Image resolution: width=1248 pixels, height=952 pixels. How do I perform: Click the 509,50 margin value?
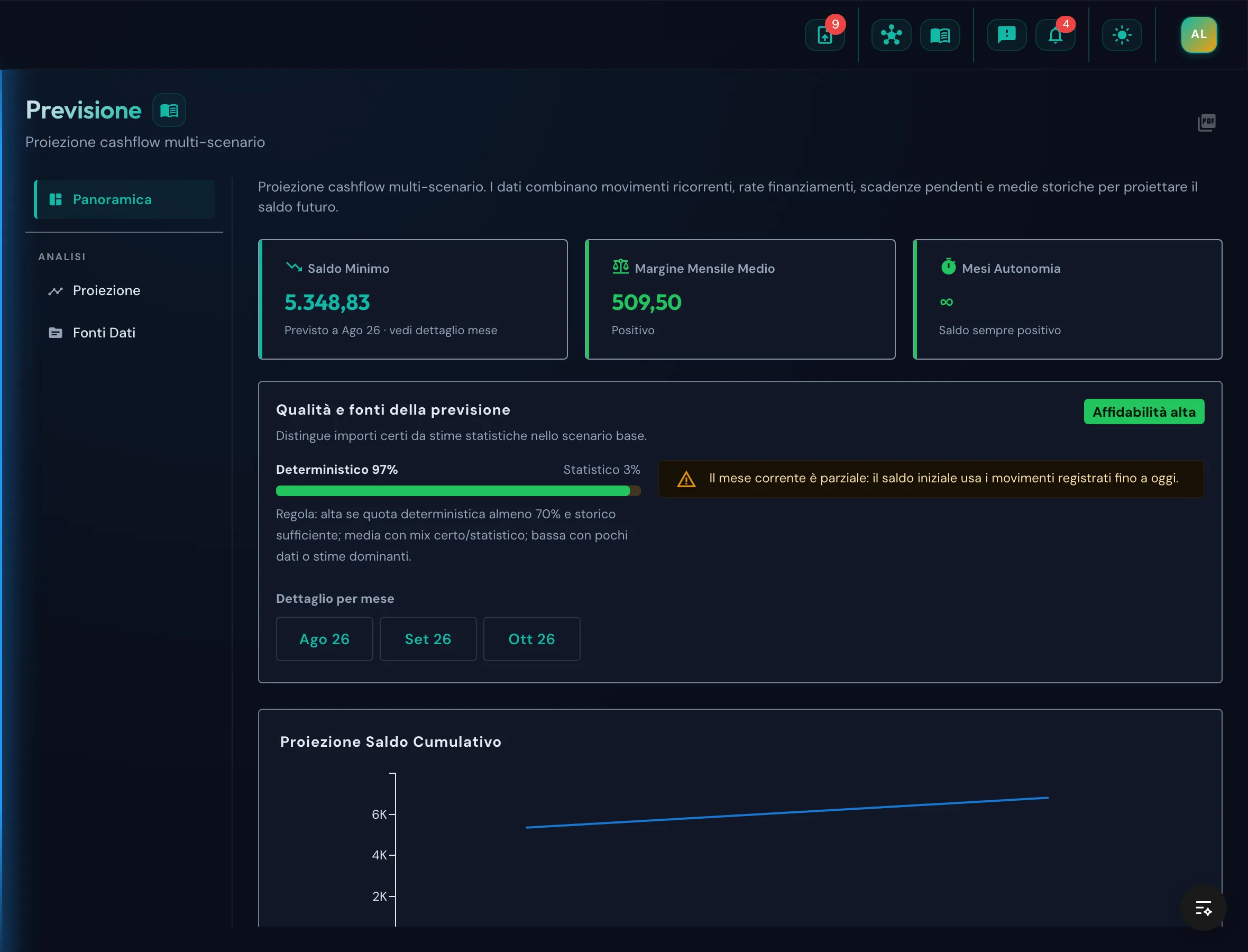646,303
